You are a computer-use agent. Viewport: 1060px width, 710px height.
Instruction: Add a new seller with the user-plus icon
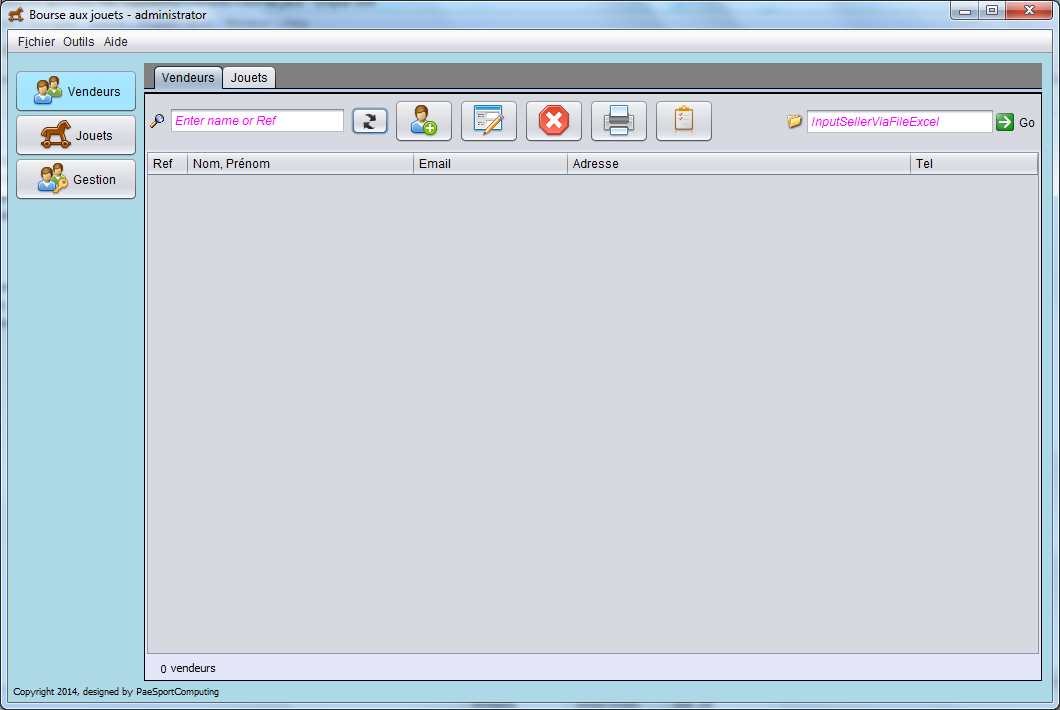[x=424, y=121]
